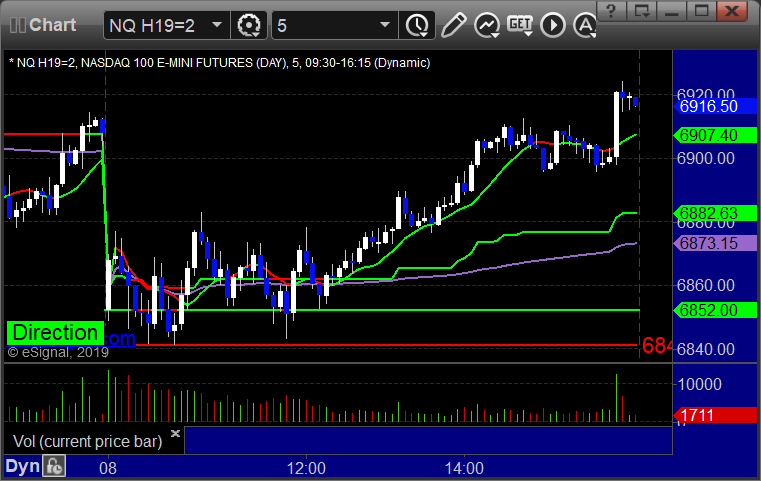761x481 pixels.
Task: Click the GET studies icon
Action: (520, 25)
